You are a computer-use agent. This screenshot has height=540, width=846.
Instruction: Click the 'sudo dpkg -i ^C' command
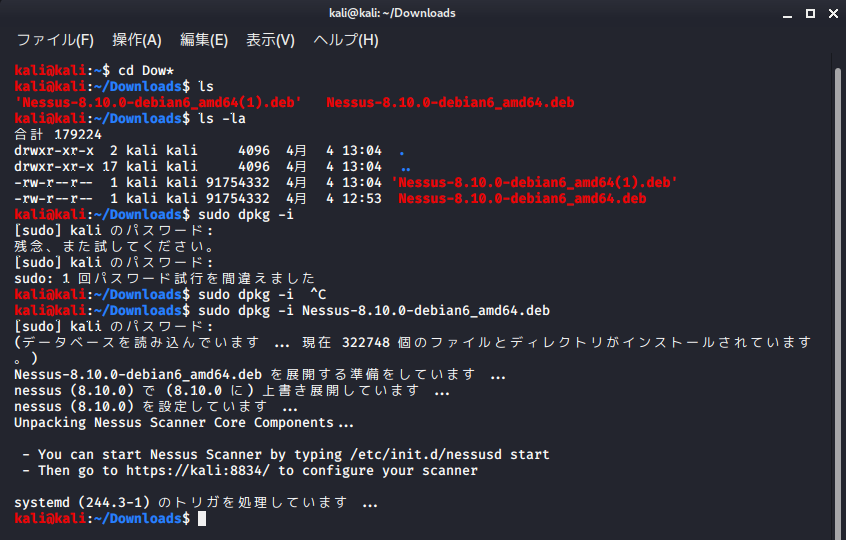click(x=262, y=295)
